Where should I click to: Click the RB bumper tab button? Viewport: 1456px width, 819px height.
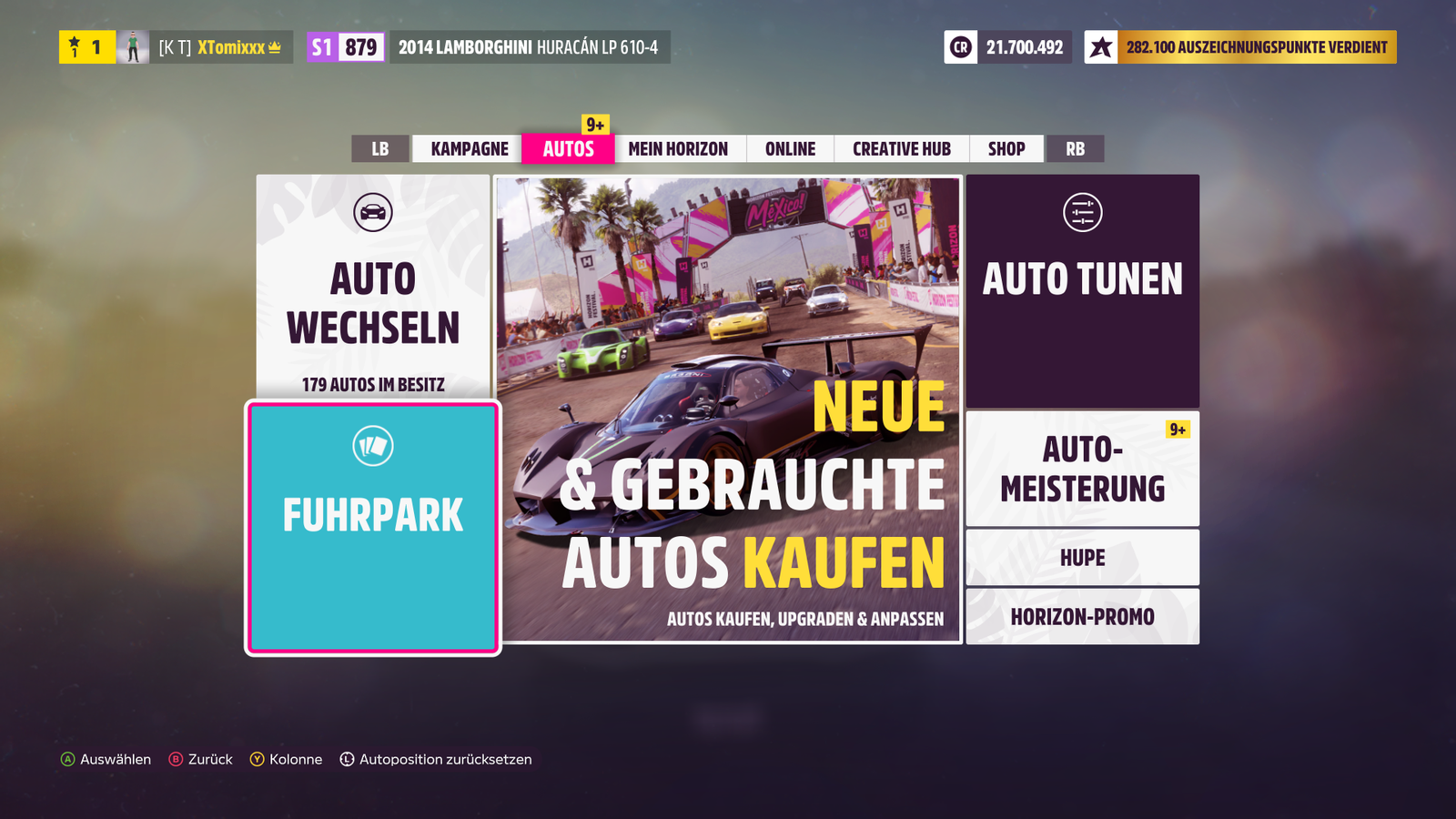[x=1076, y=148]
